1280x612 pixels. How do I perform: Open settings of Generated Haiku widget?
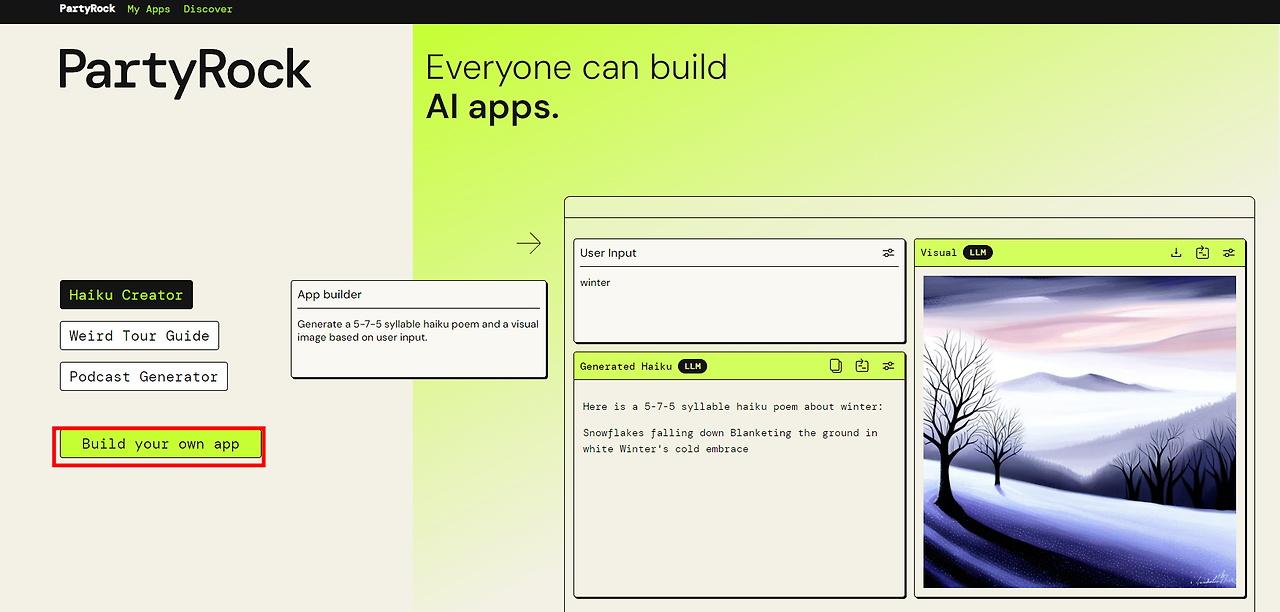tap(888, 366)
